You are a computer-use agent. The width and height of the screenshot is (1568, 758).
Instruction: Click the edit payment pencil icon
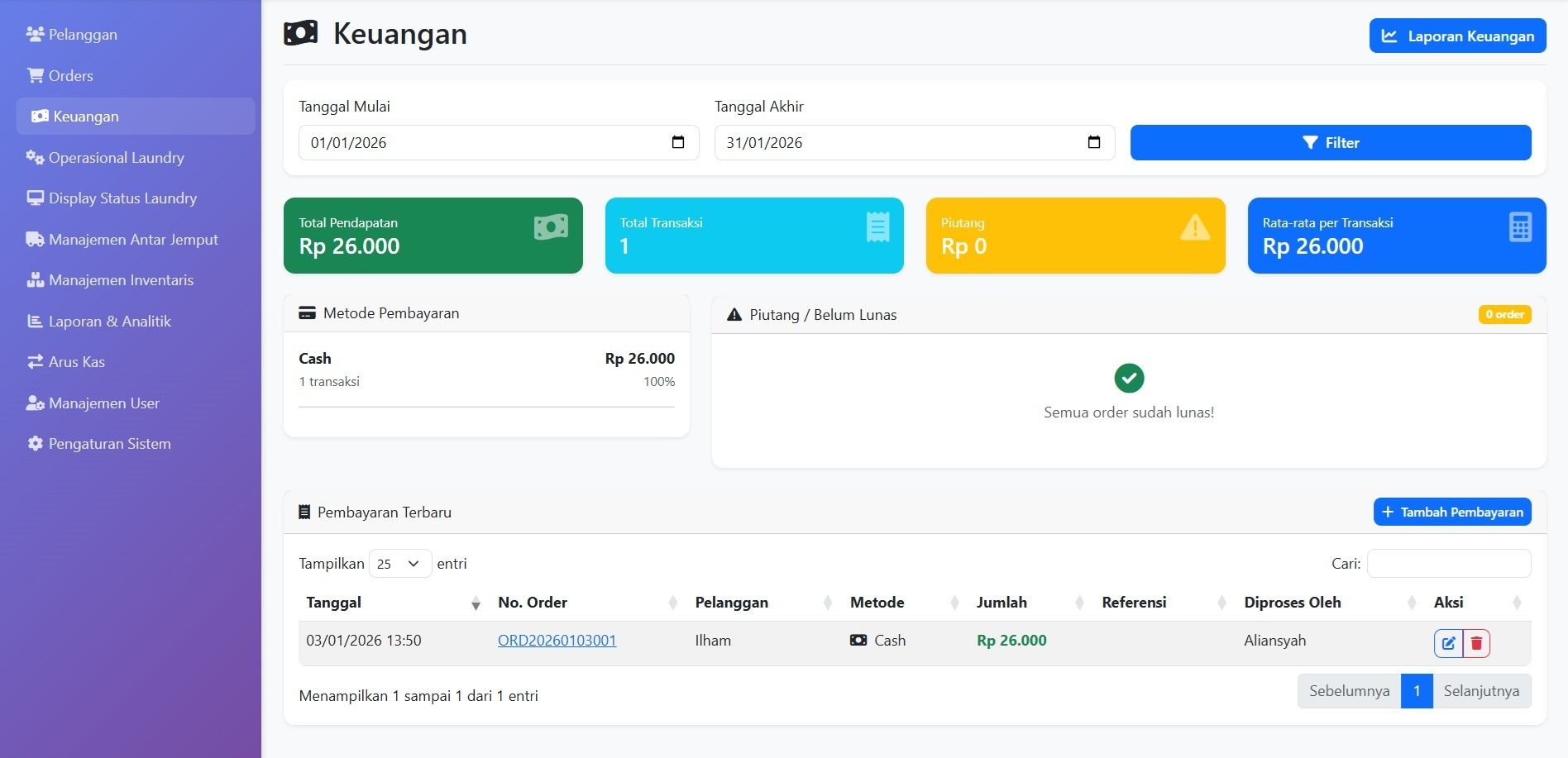(1448, 643)
